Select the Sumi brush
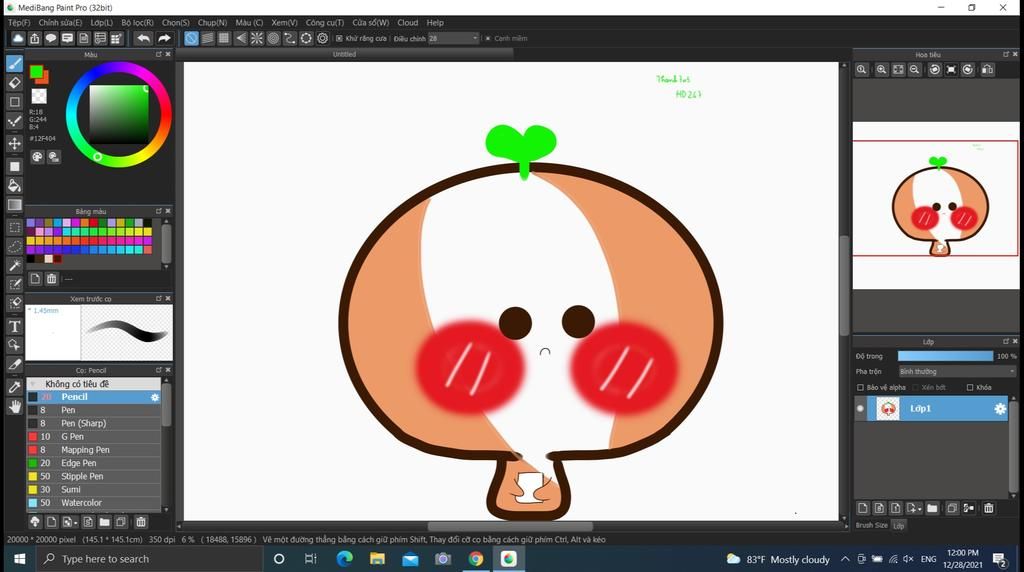 pyautogui.click(x=93, y=489)
